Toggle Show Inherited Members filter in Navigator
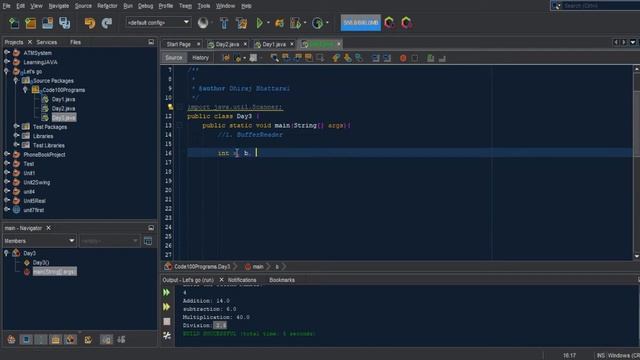Screen dimensions: 640x360 [11, 340]
